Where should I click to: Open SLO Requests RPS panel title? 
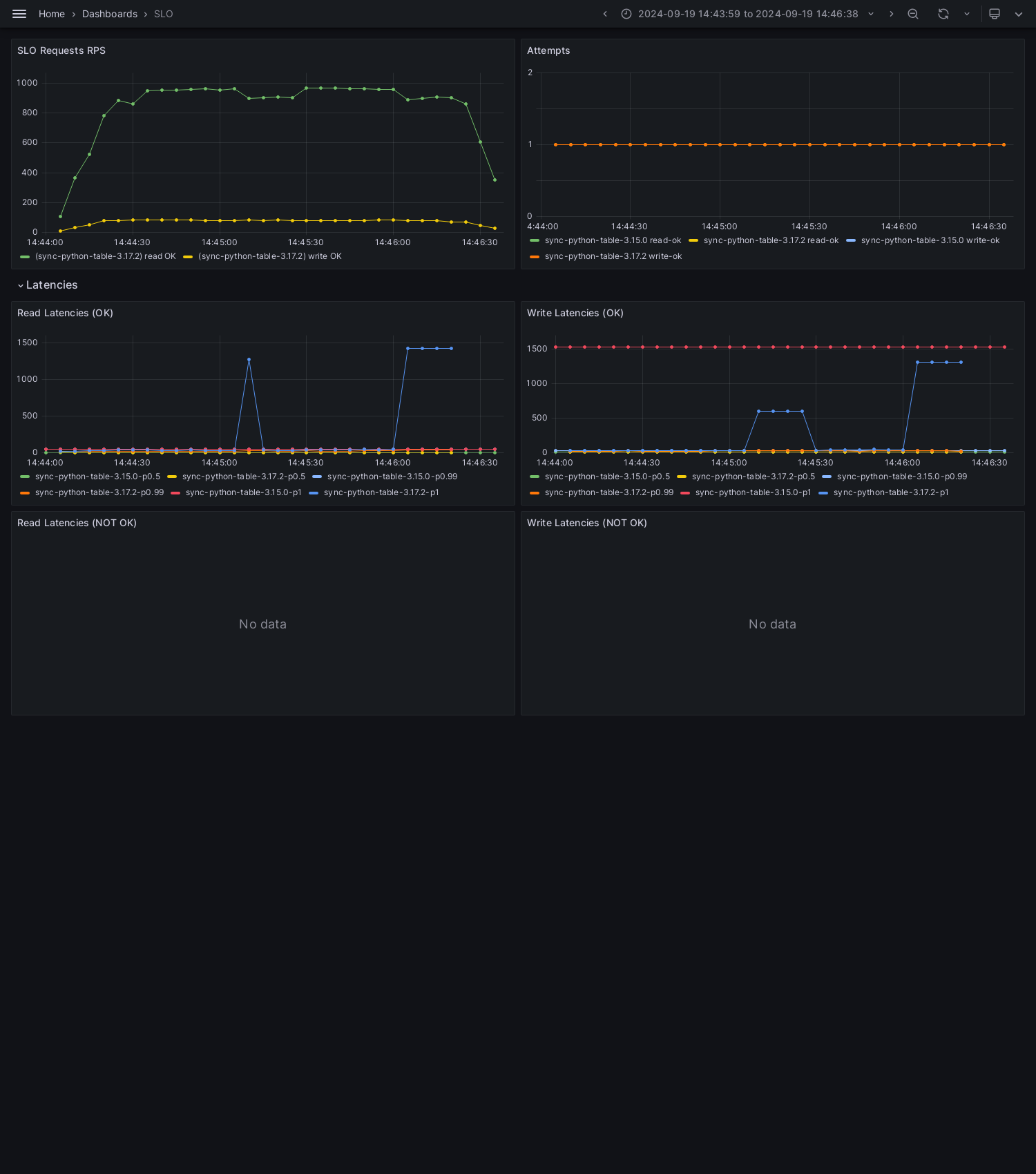click(x=61, y=50)
